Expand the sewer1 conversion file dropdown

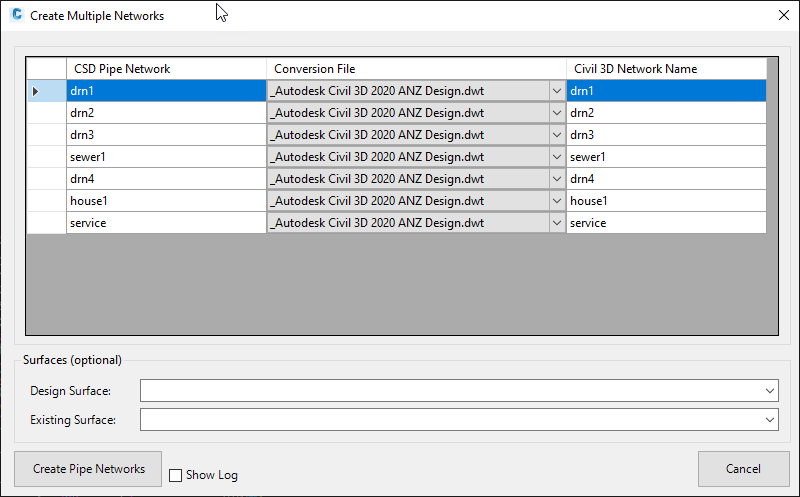click(557, 157)
